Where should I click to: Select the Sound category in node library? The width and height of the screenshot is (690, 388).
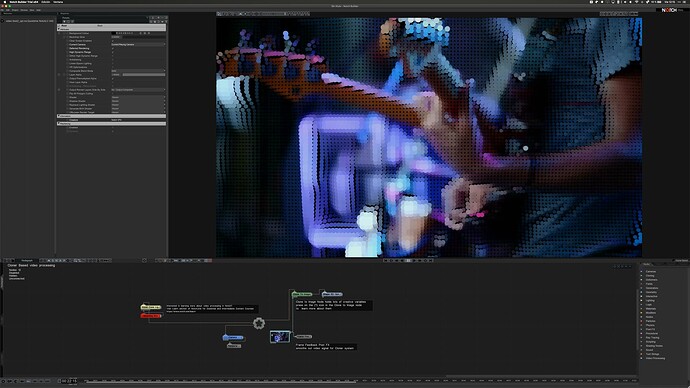pos(649,350)
